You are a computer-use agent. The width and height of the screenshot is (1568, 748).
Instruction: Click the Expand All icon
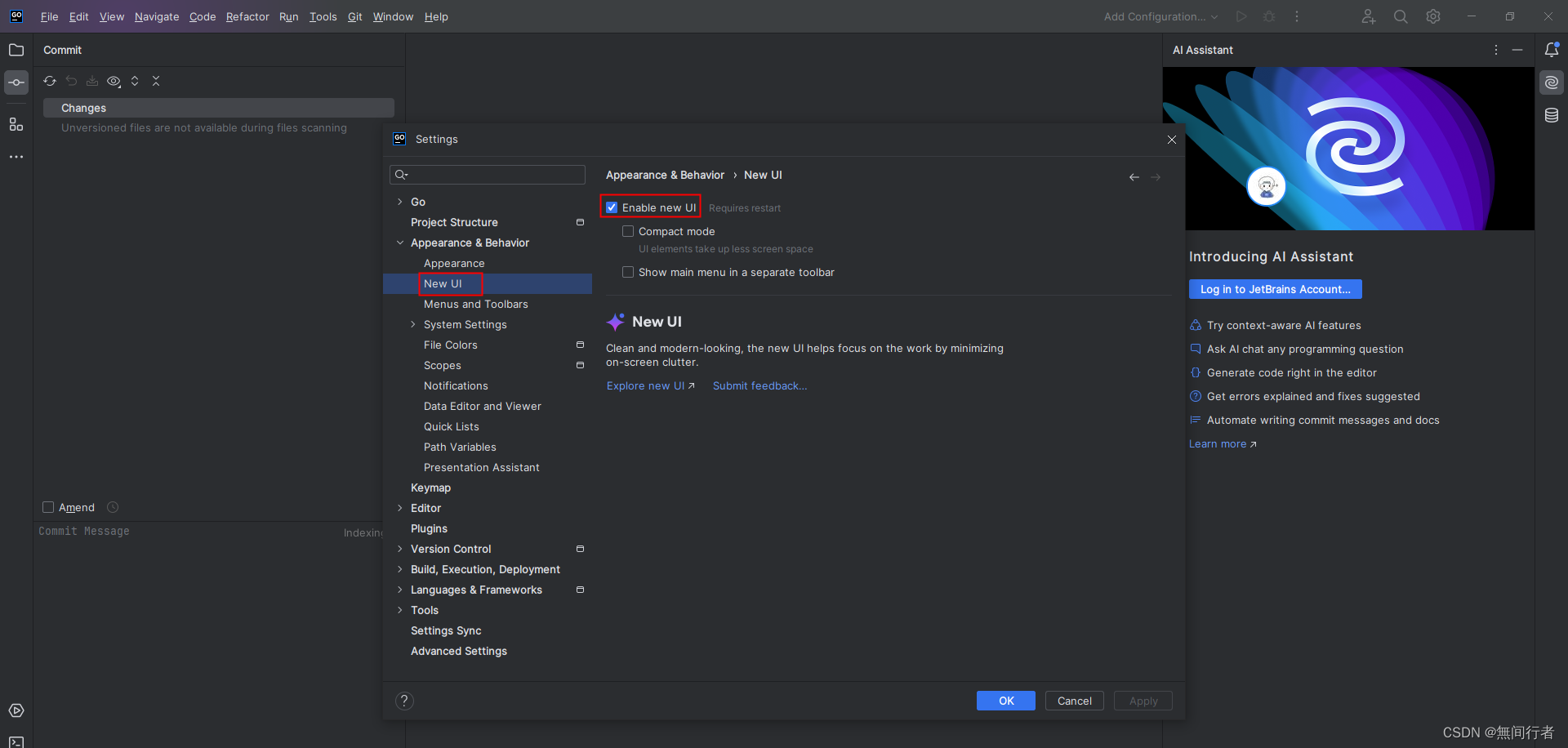135,81
